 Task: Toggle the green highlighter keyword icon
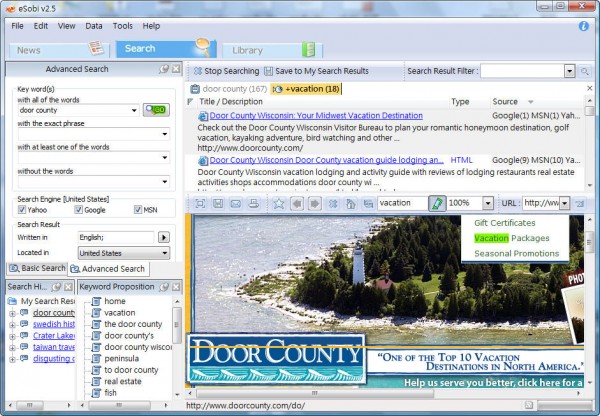[437, 203]
